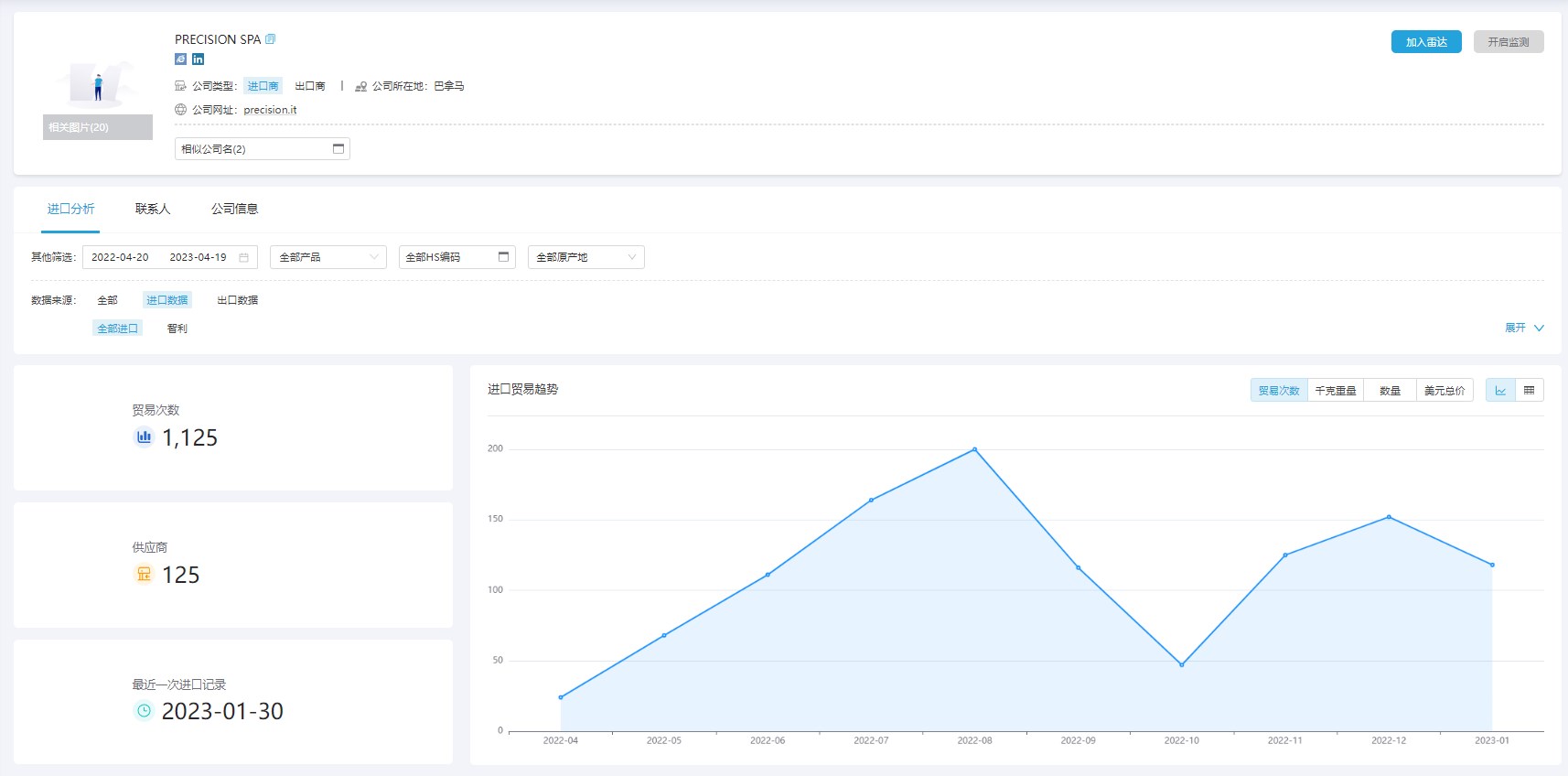Click the clock icon near 2023-01-30
The width and height of the screenshot is (1568, 776).
[144, 710]
